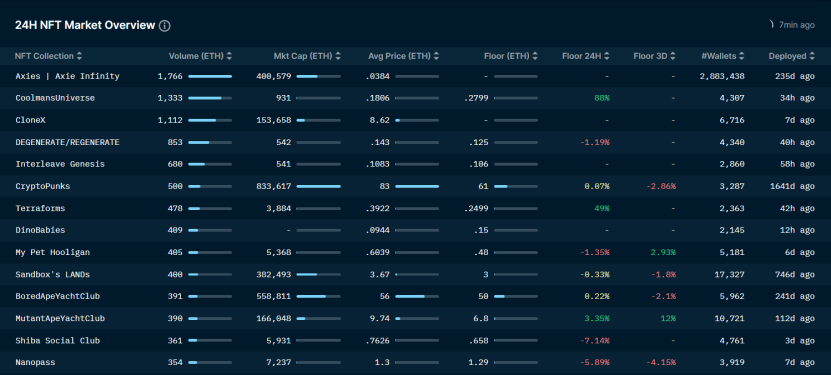Open the Sandbox's LANDs collection

coord(52,274)
